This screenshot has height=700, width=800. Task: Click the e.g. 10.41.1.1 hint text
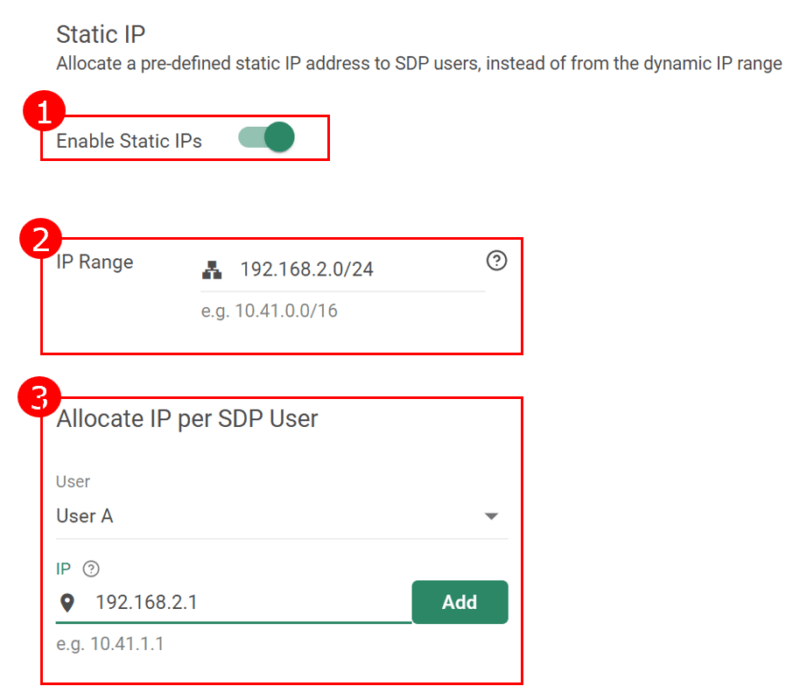(110, 643)
